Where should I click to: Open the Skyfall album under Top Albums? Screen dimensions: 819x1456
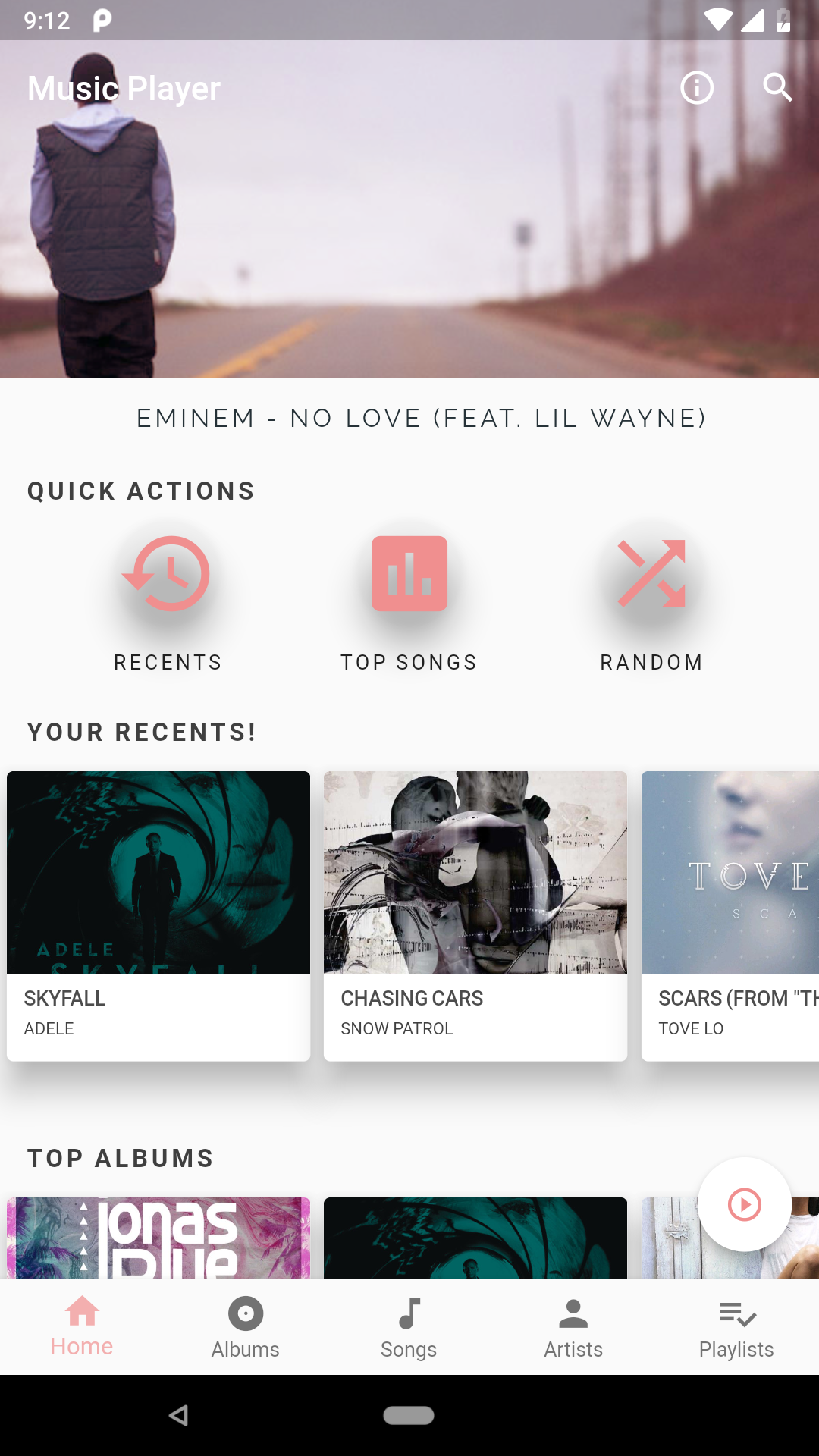tap(475, 1238)
